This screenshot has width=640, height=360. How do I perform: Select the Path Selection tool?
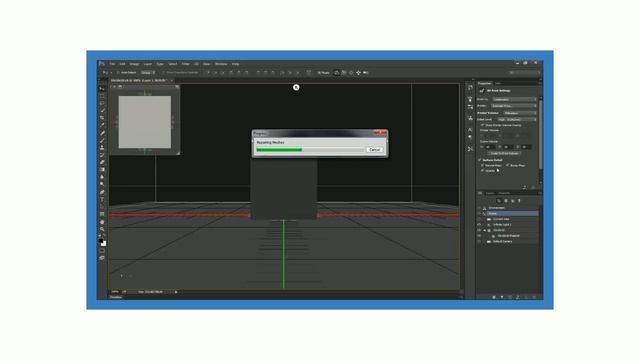pyautogui.click(x=102, y=207)
